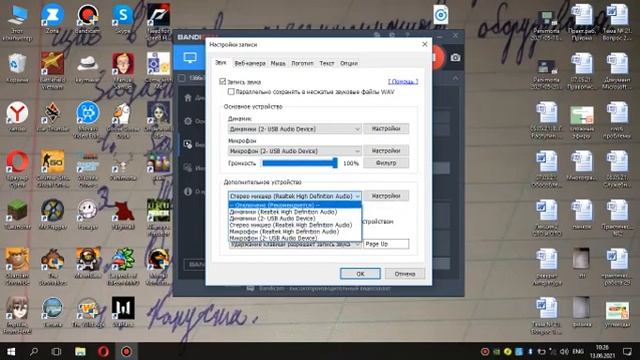Image resolution: width=640 pixels, height=360 pixels.
Task: Enable parallel saving to WAV files checkbox
Action: pos(231,92)
